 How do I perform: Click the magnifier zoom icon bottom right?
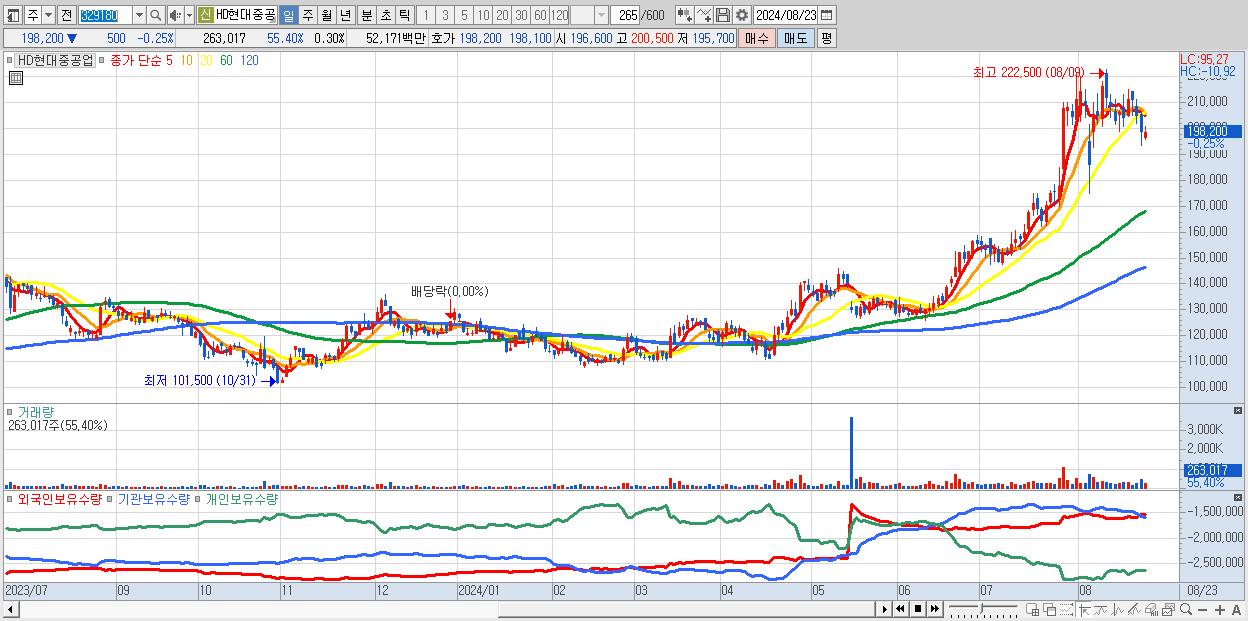[1186, 609]
